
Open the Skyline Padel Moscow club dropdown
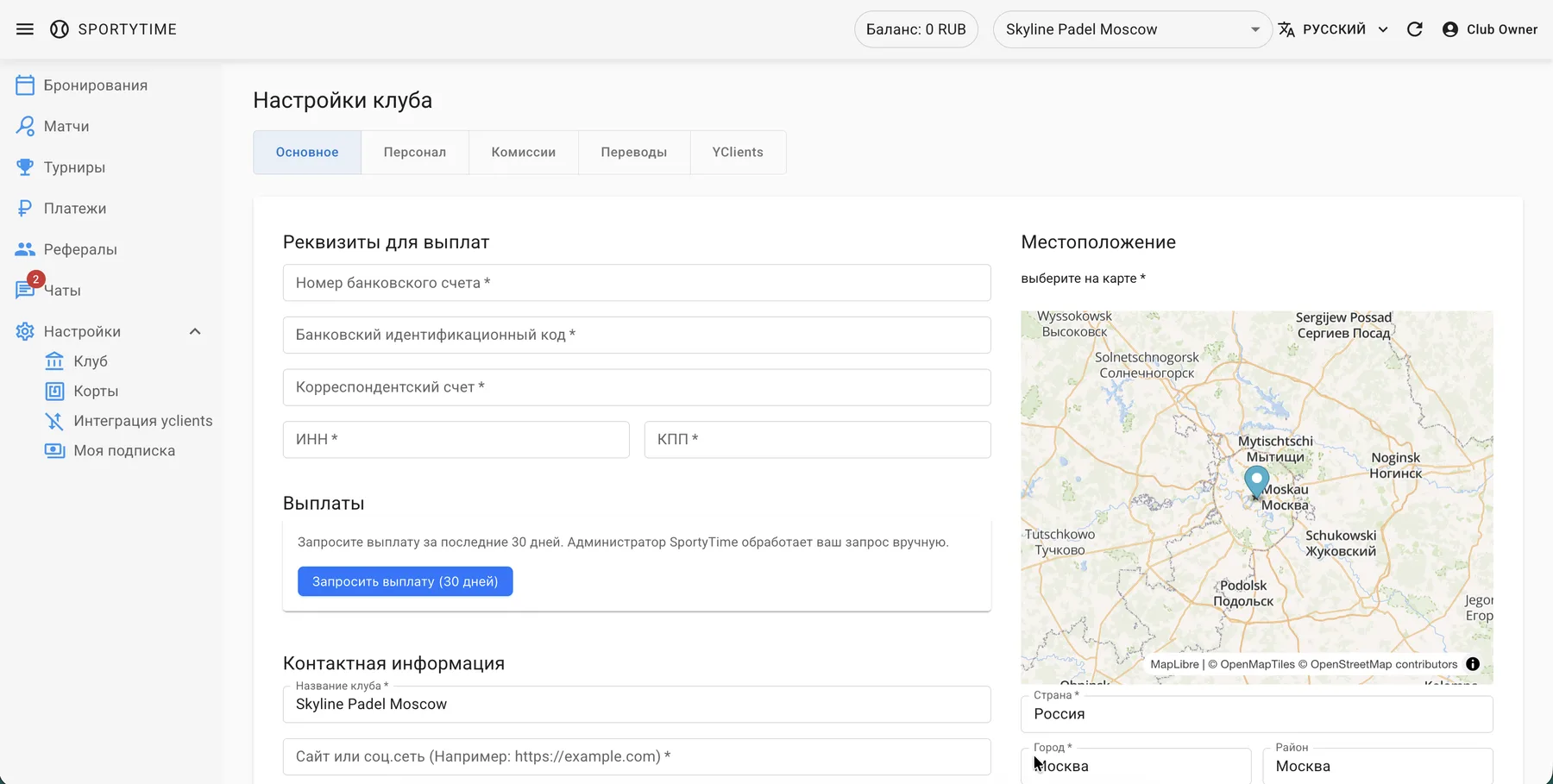(x=1131, y=29)
